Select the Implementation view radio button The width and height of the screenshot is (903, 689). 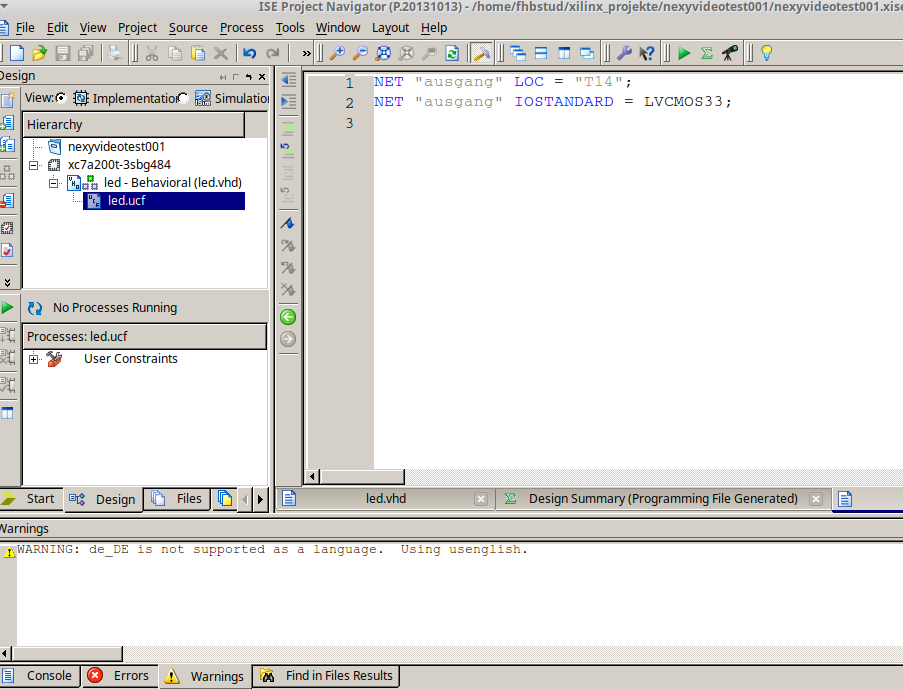[61, 98]
